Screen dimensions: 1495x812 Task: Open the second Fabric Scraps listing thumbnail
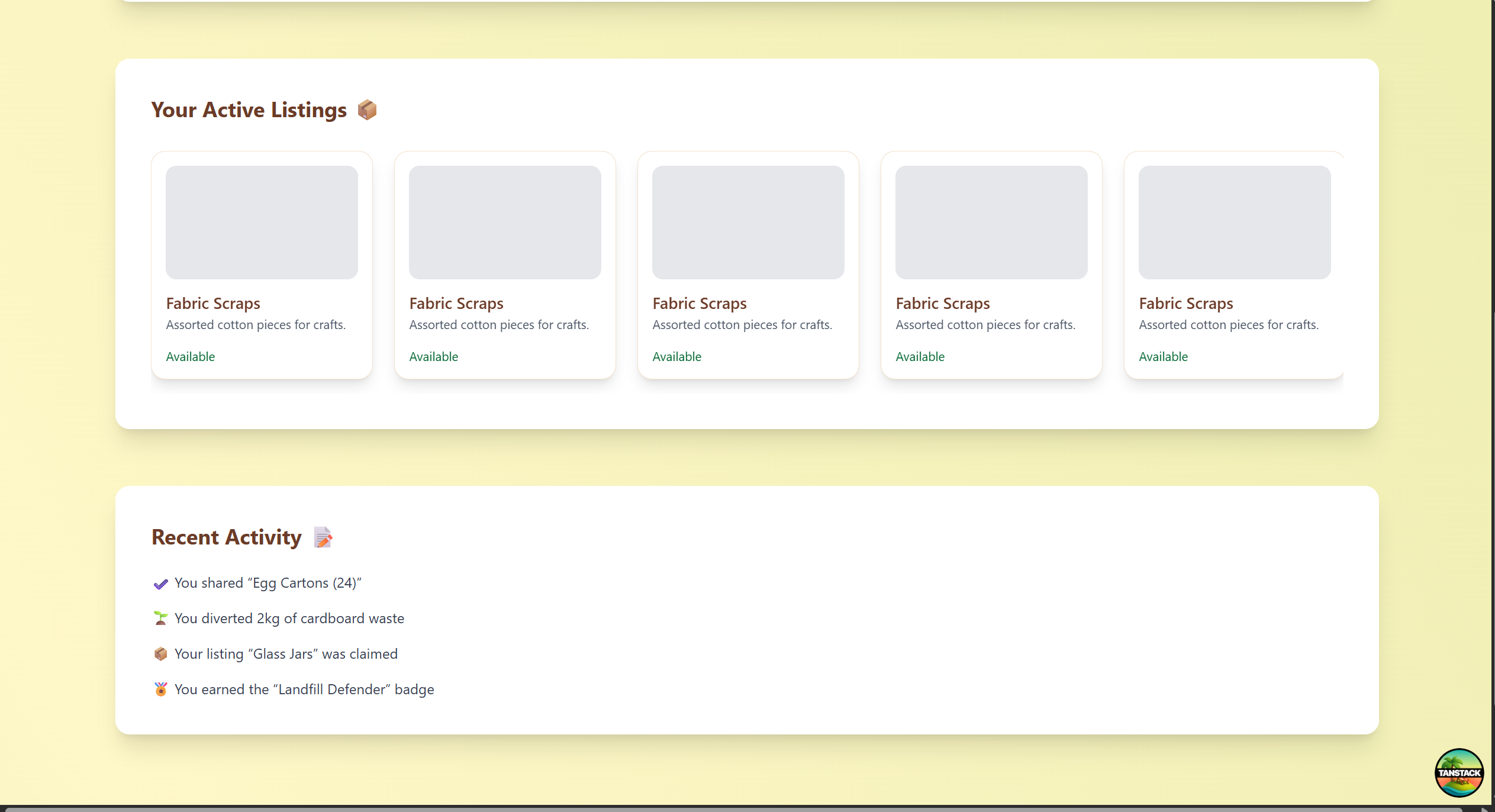[x=505, y=223]
